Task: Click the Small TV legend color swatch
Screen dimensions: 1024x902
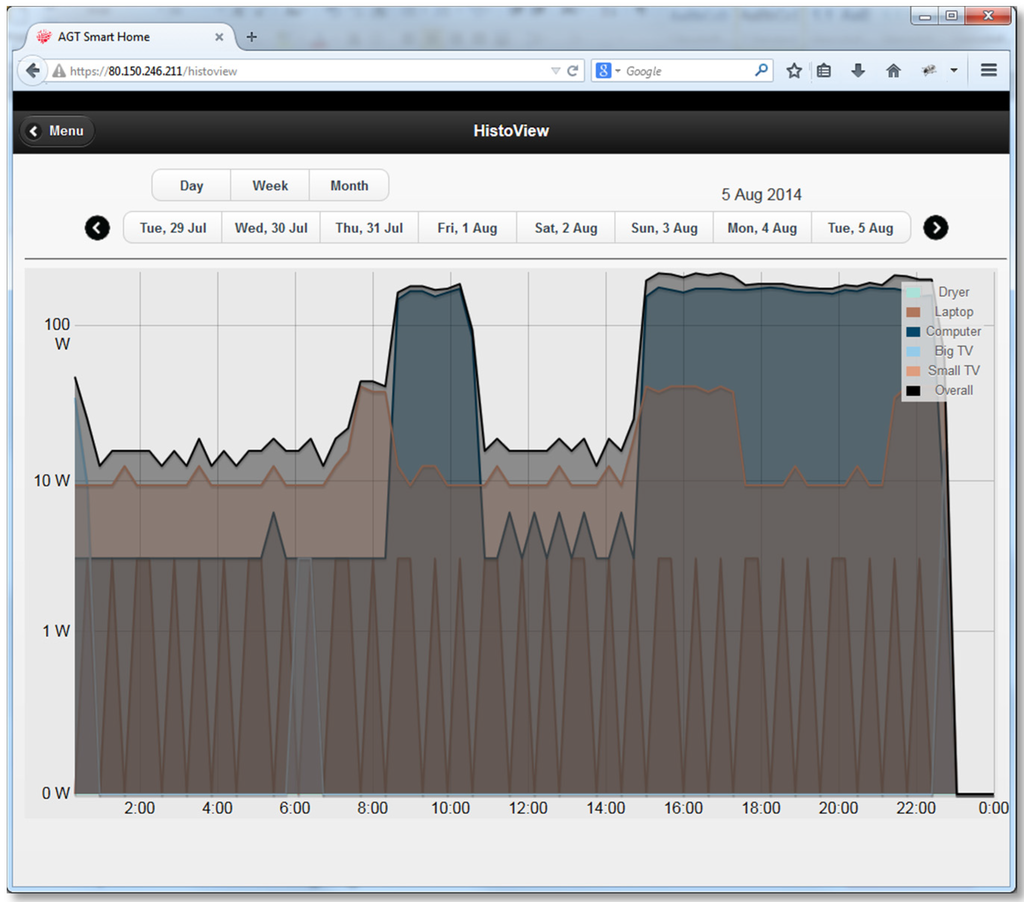Action: [x=913, y=371]
